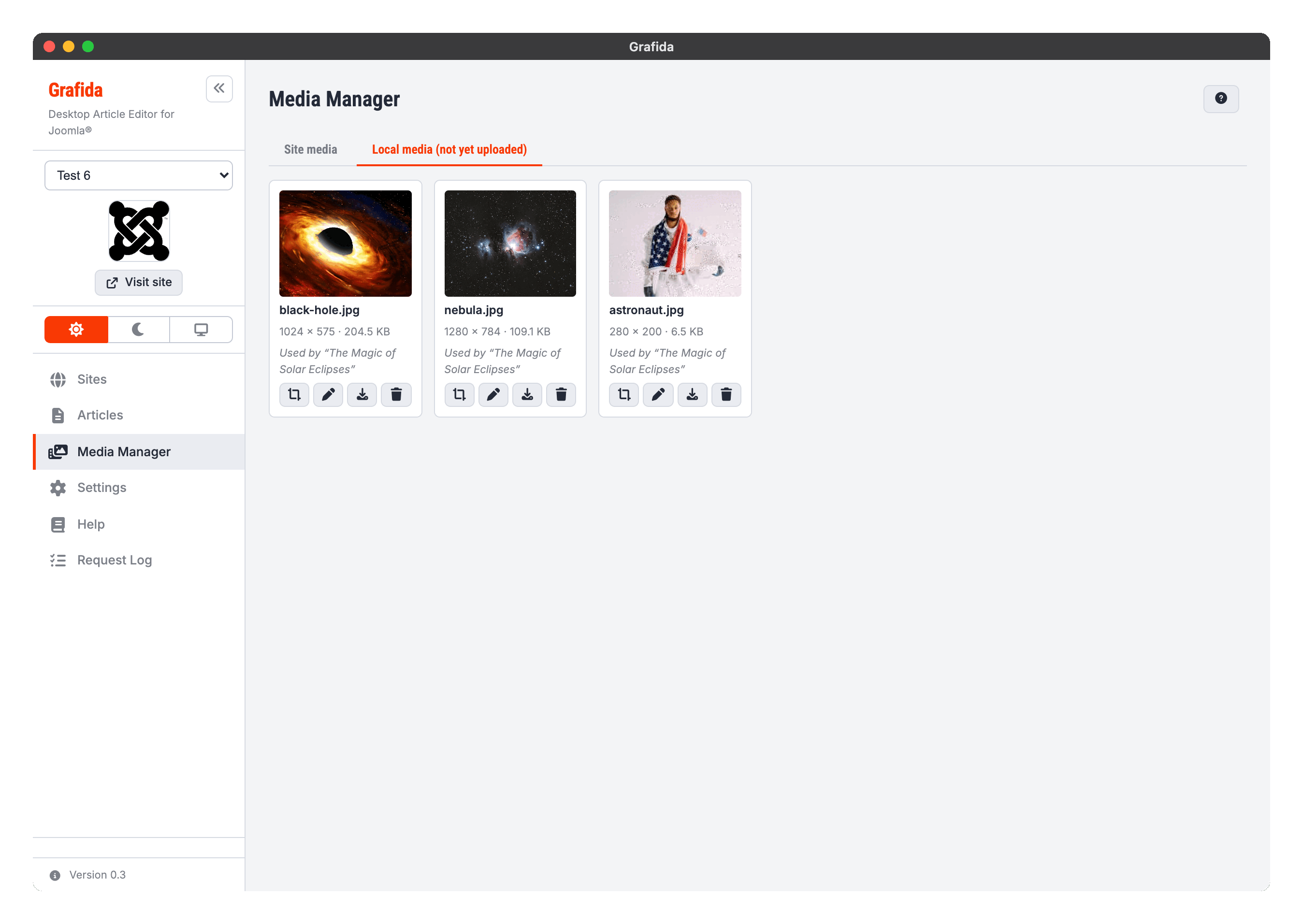Click the astronaut.jpg file name
This screenshot has width=1303, height=924.
point(646,310)
